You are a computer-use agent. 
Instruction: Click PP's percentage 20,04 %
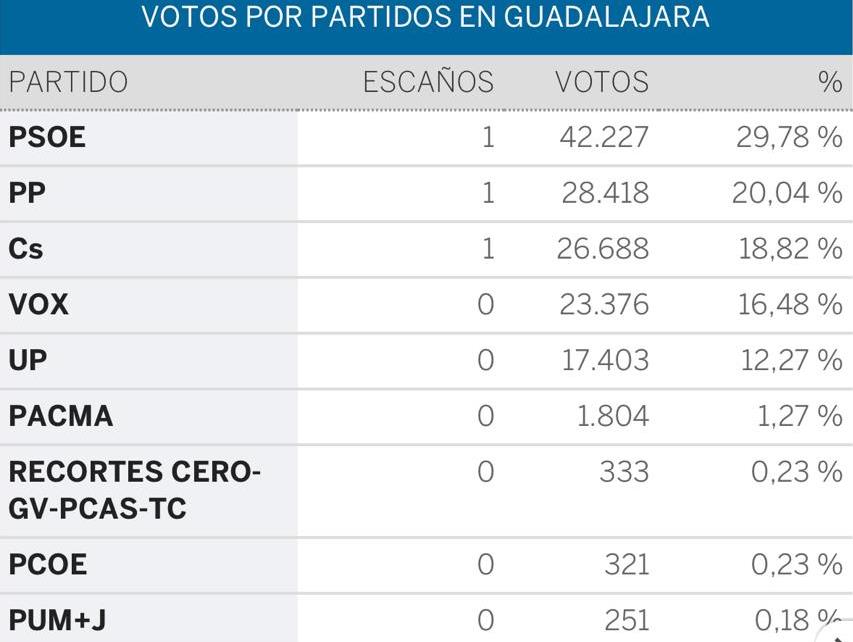click(x=787, y=193)
